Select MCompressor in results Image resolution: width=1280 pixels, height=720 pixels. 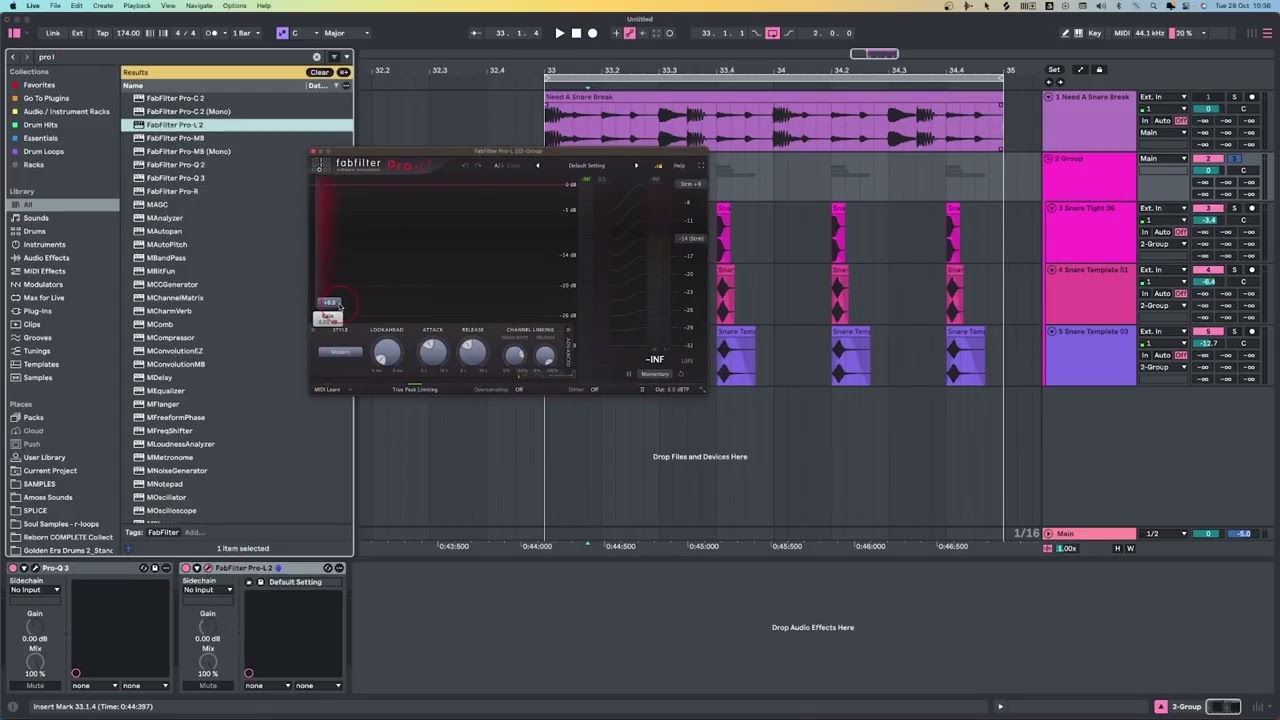pos(170,338)
